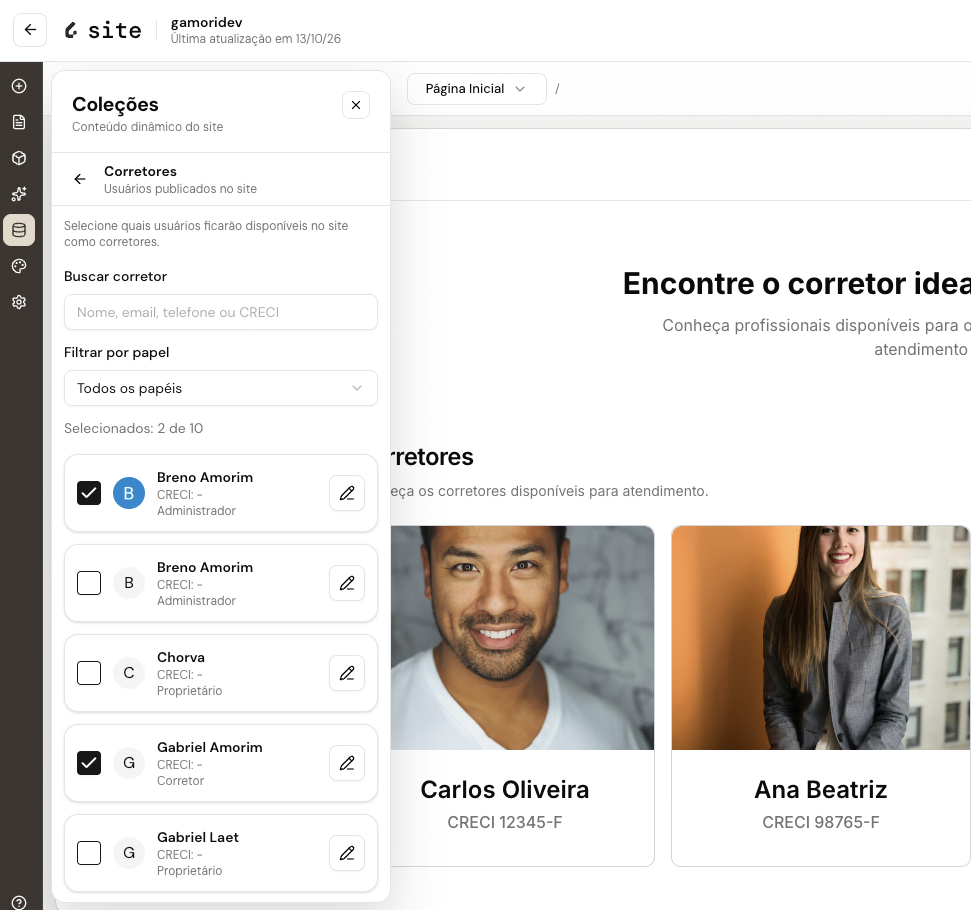Click the G avatar of Gabriel Amorim
The height and width of the screenshot is (910, 971).
point(129,763)
